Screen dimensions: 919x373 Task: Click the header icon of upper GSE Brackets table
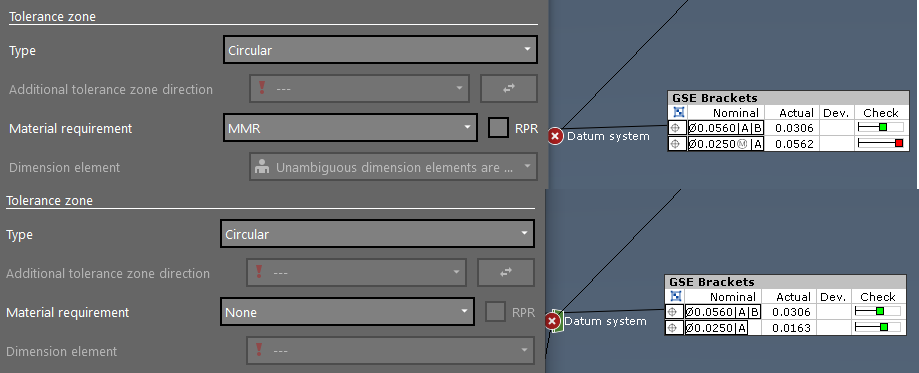[678, 112]
